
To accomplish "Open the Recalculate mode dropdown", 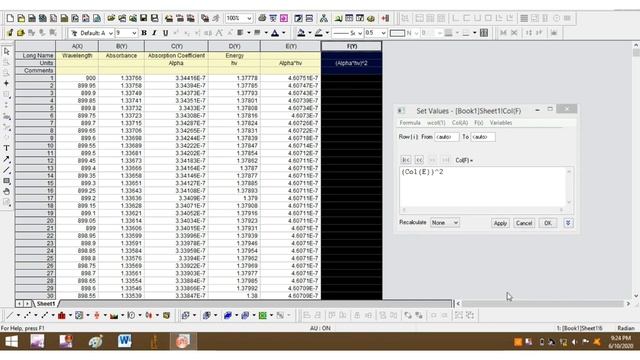I will coord(445,223).
